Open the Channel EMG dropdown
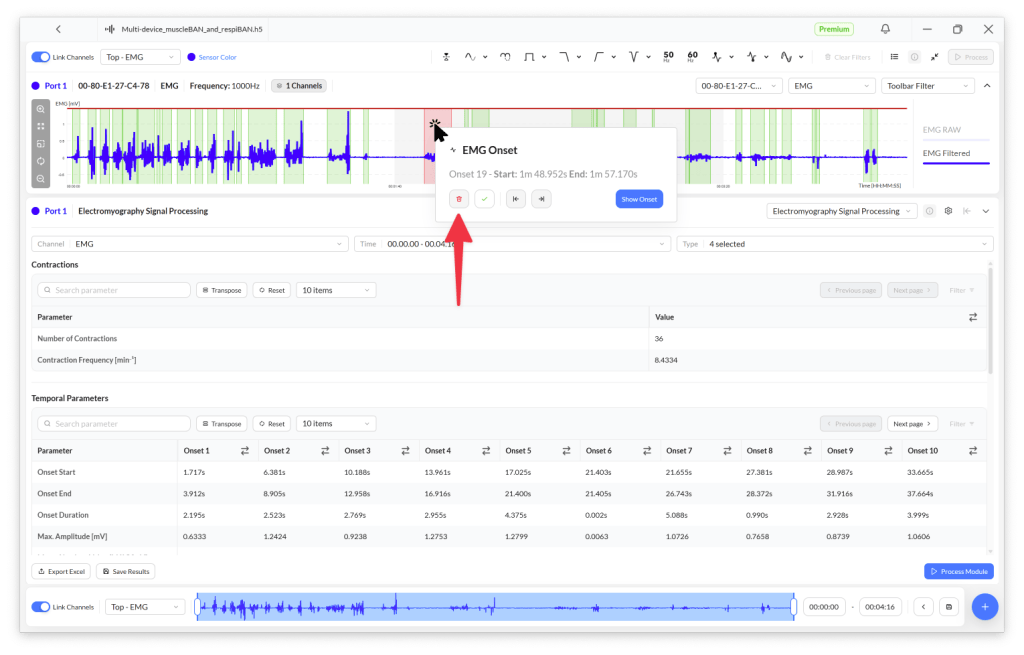The width and height of the screenshot is (1024, 655). pos(190,244)
